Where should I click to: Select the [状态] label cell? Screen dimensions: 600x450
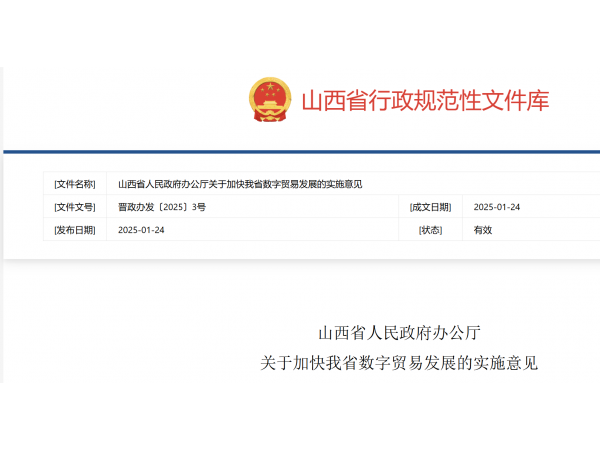pos(431,229)
